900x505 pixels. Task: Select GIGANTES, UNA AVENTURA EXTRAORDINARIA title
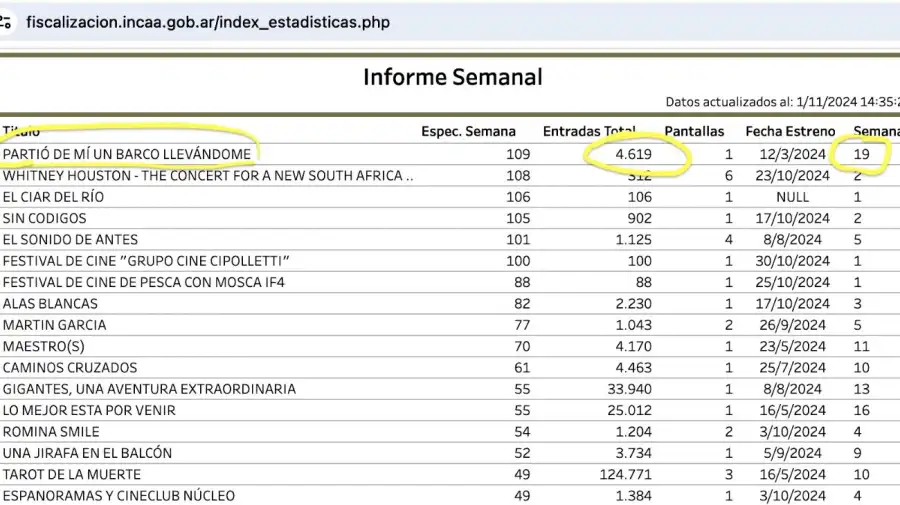149,389
